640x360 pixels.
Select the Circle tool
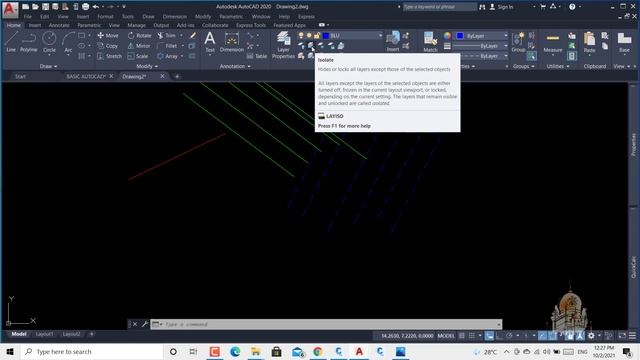(49, 42)
